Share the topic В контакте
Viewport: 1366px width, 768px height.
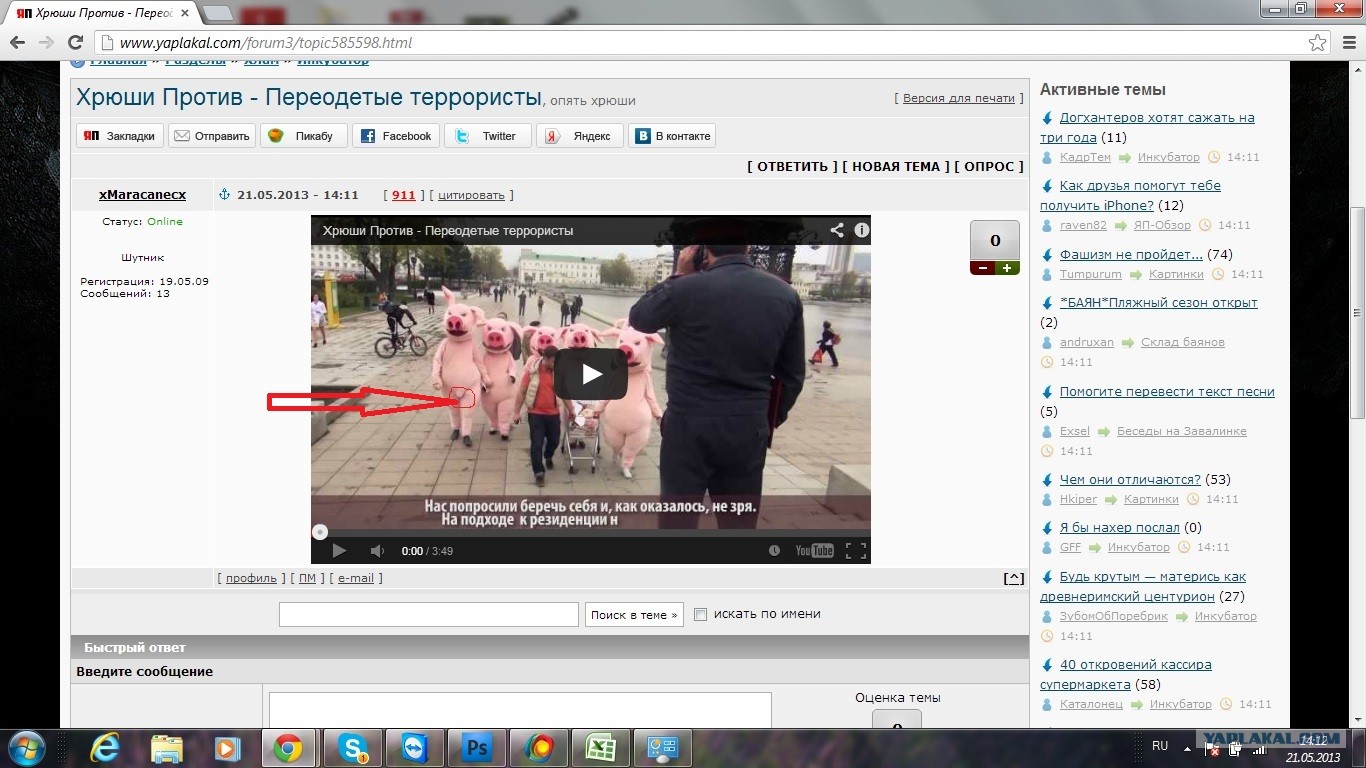coord(672,136)
